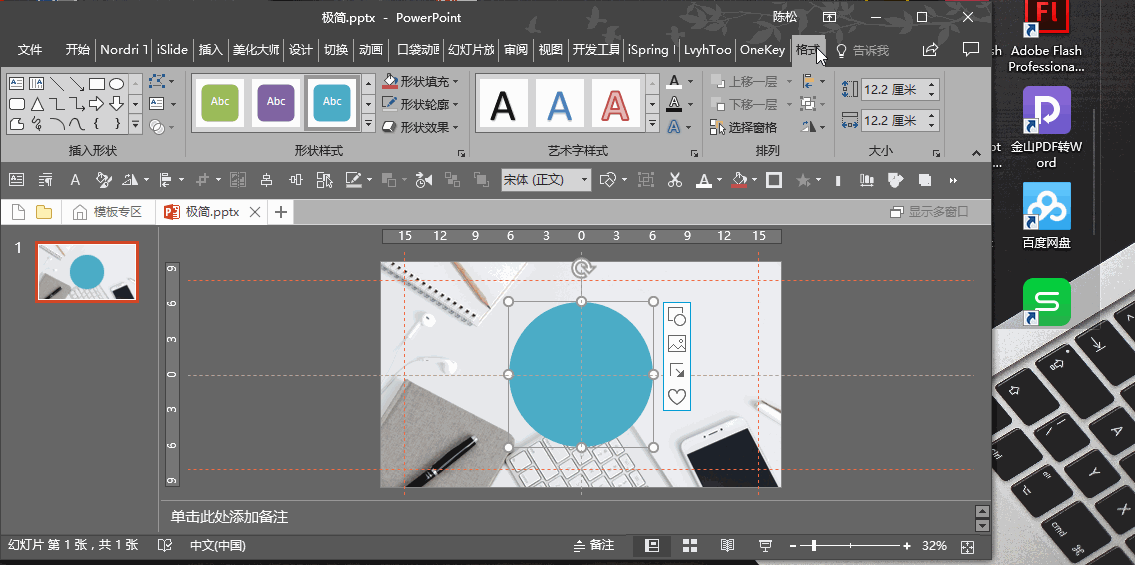Click the picture icon in the floating shape toolbar
This screenshot has height=565, width=1135.
point(677,344)
